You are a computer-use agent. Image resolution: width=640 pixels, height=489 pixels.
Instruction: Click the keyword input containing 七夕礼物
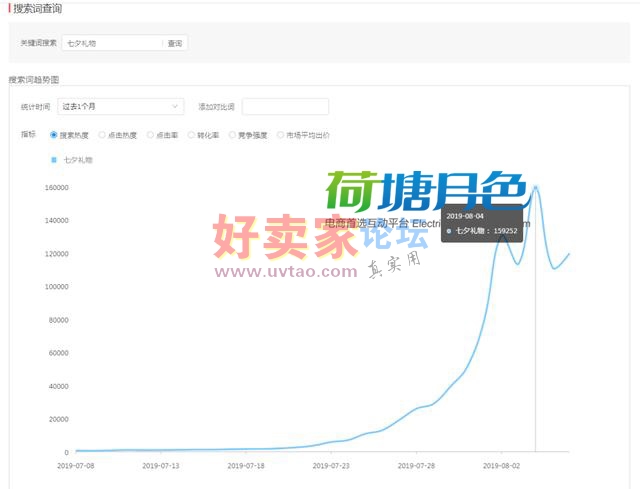(x=110, y=44)
